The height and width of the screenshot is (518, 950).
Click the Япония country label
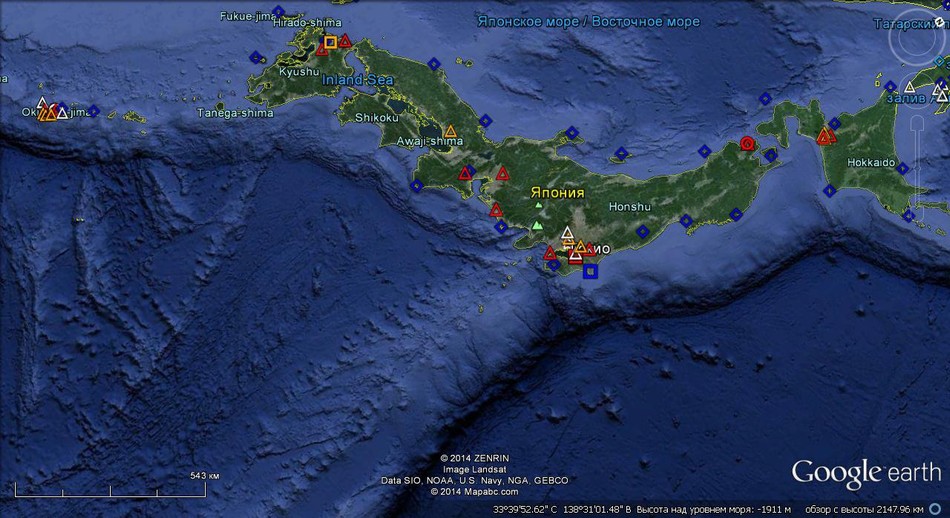(x=557, y=191)
